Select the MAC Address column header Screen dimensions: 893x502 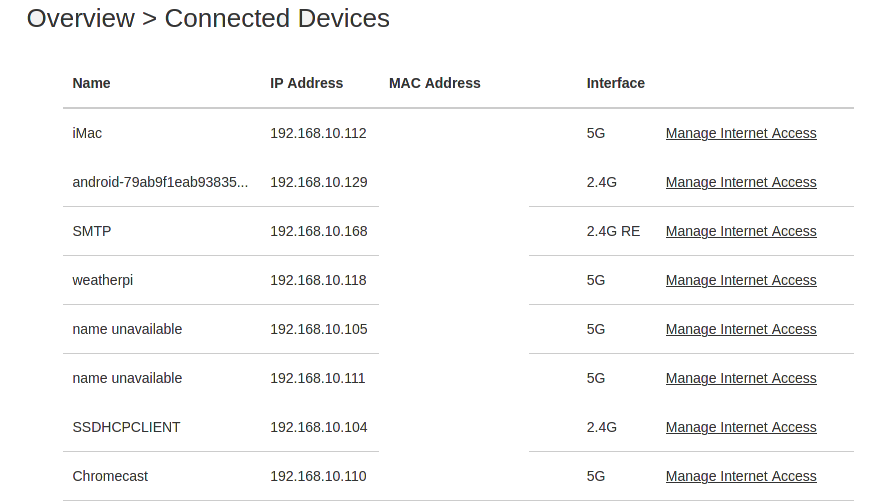434,83
